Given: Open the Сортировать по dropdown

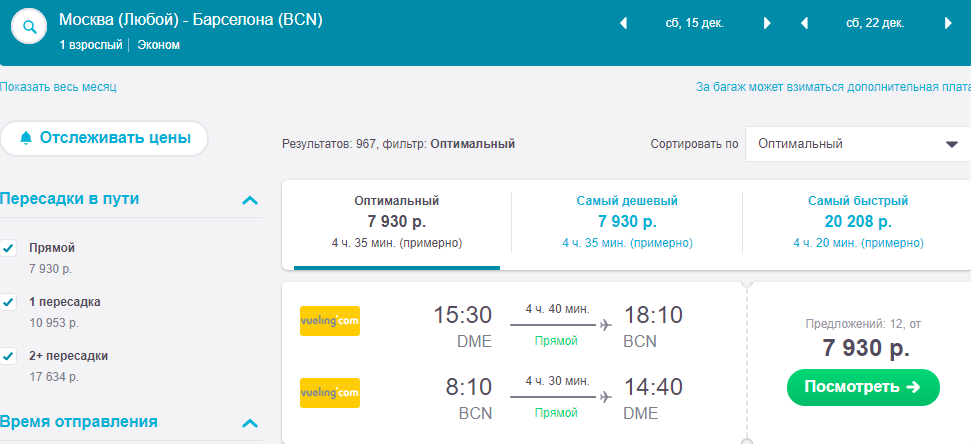Looking at the screenshot, I should coord(858,144).
